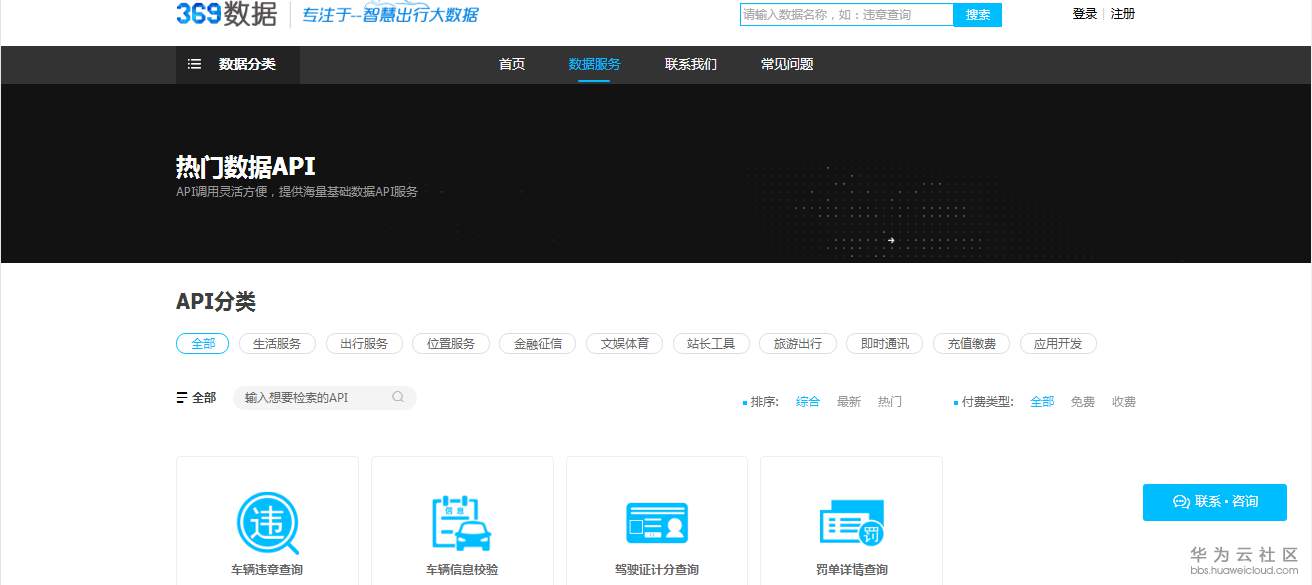Click the 联系·咨询 chat button

click(1215, 502)
